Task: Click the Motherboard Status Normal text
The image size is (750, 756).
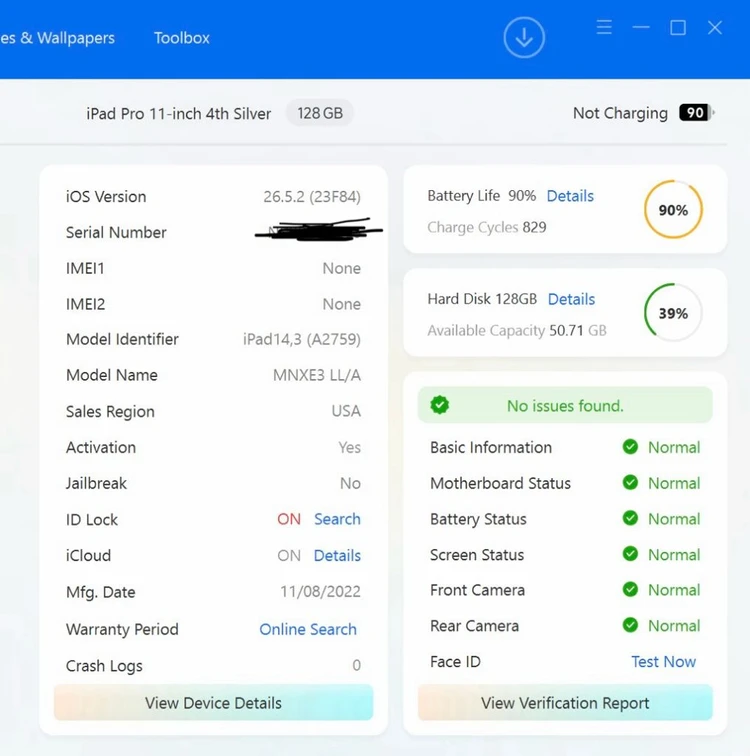Action: [673, 483]
